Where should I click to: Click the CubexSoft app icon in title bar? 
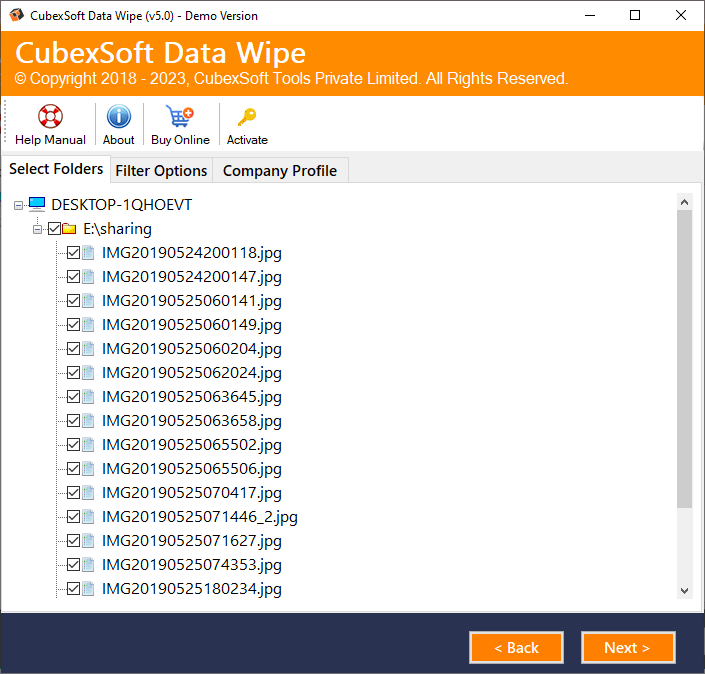click(14, 15)
